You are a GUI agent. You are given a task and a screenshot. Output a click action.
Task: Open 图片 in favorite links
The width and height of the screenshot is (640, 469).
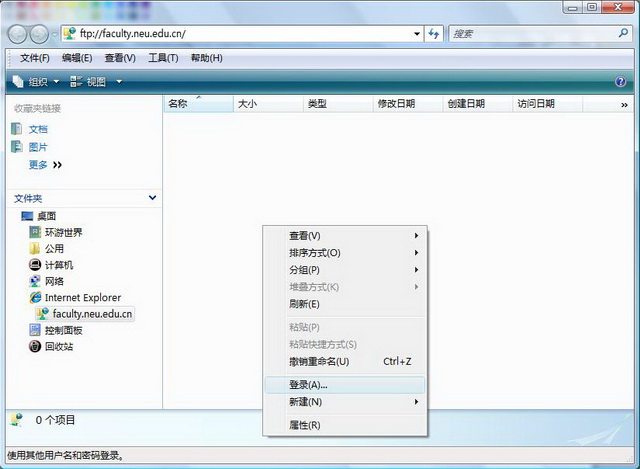(37, 147)
